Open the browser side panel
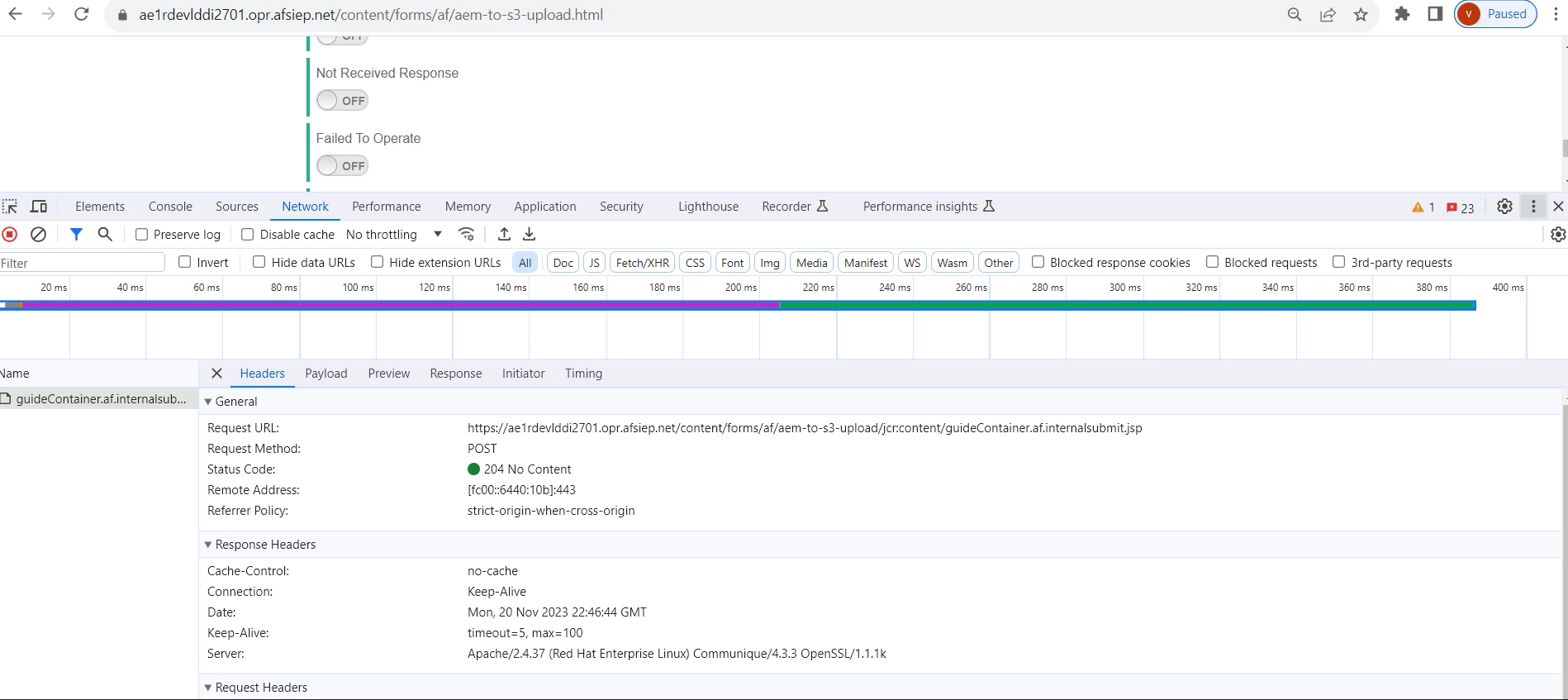This screenshot has height=700, width=1568. coord(1435,14)
